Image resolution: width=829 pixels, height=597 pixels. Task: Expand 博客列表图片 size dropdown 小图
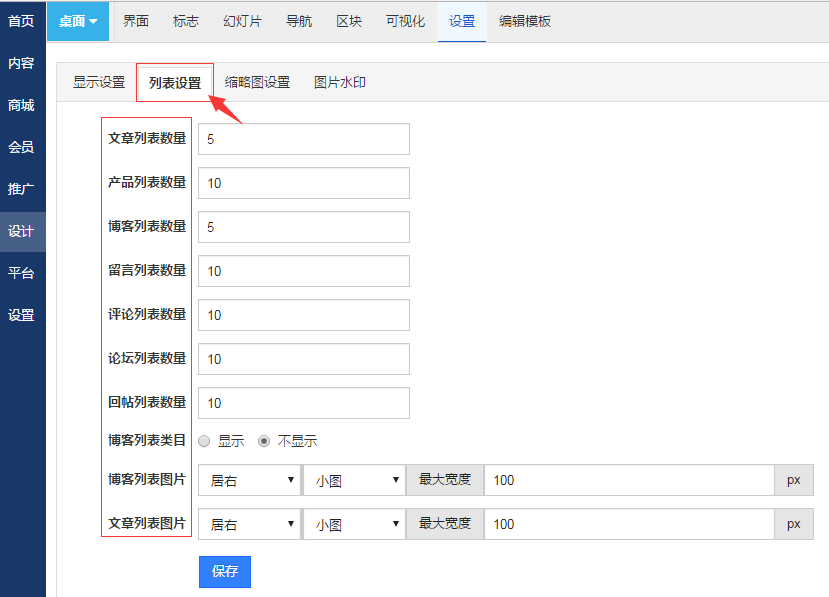coord(354,480)
